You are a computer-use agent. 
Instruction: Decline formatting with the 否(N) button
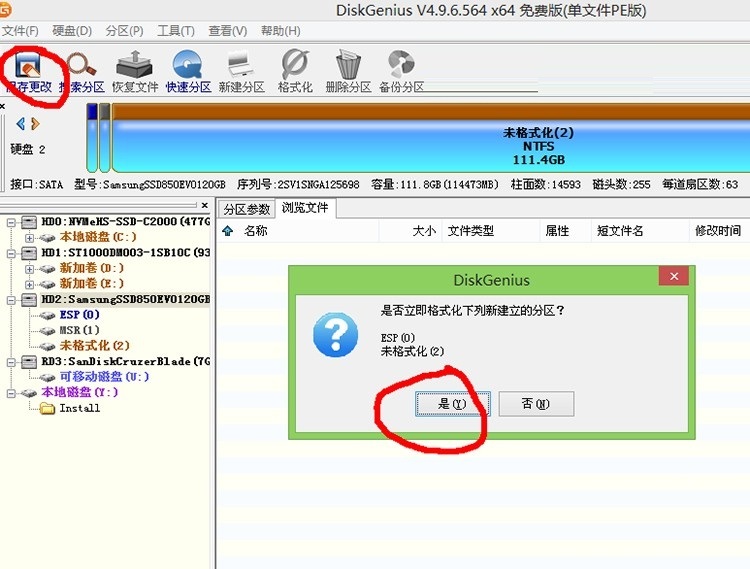click(536, 404)
